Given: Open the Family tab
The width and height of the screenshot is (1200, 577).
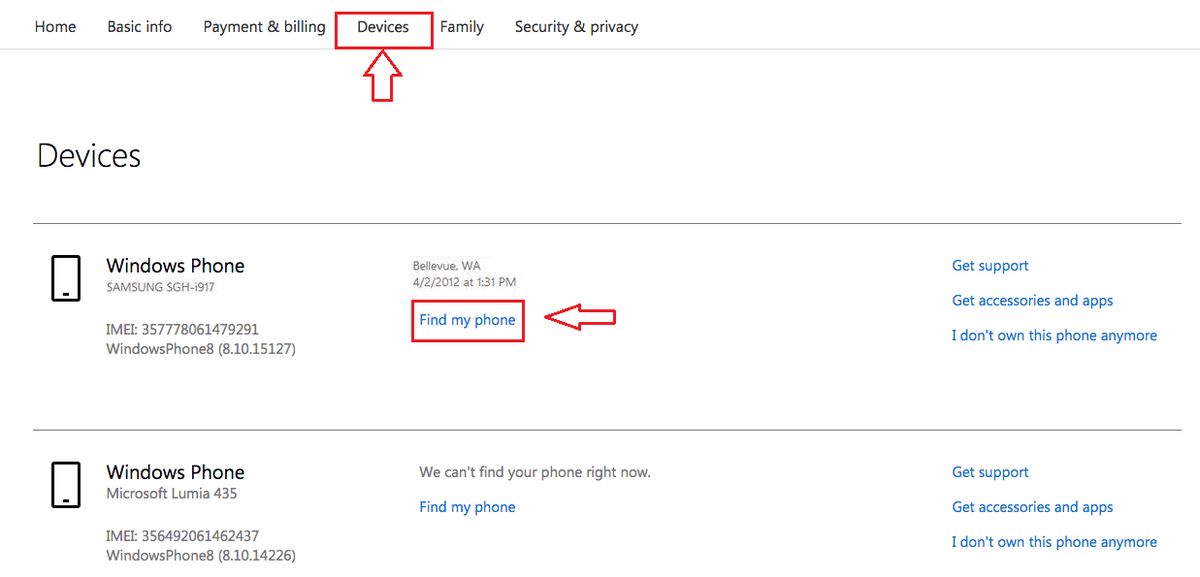Looking at the screenshot, I should click(462, 27).
